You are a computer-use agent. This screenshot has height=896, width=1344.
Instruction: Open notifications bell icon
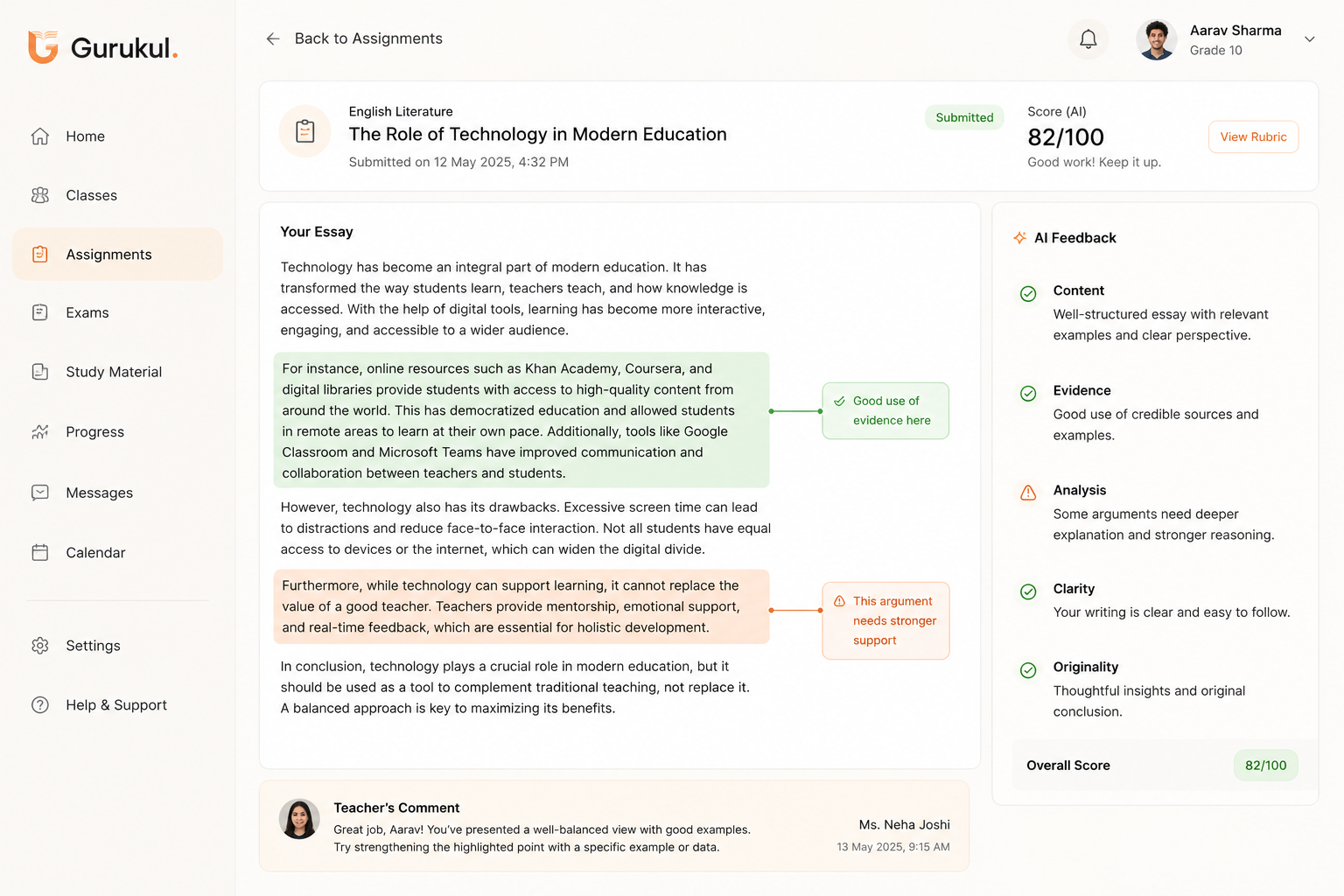[1088, 39]
